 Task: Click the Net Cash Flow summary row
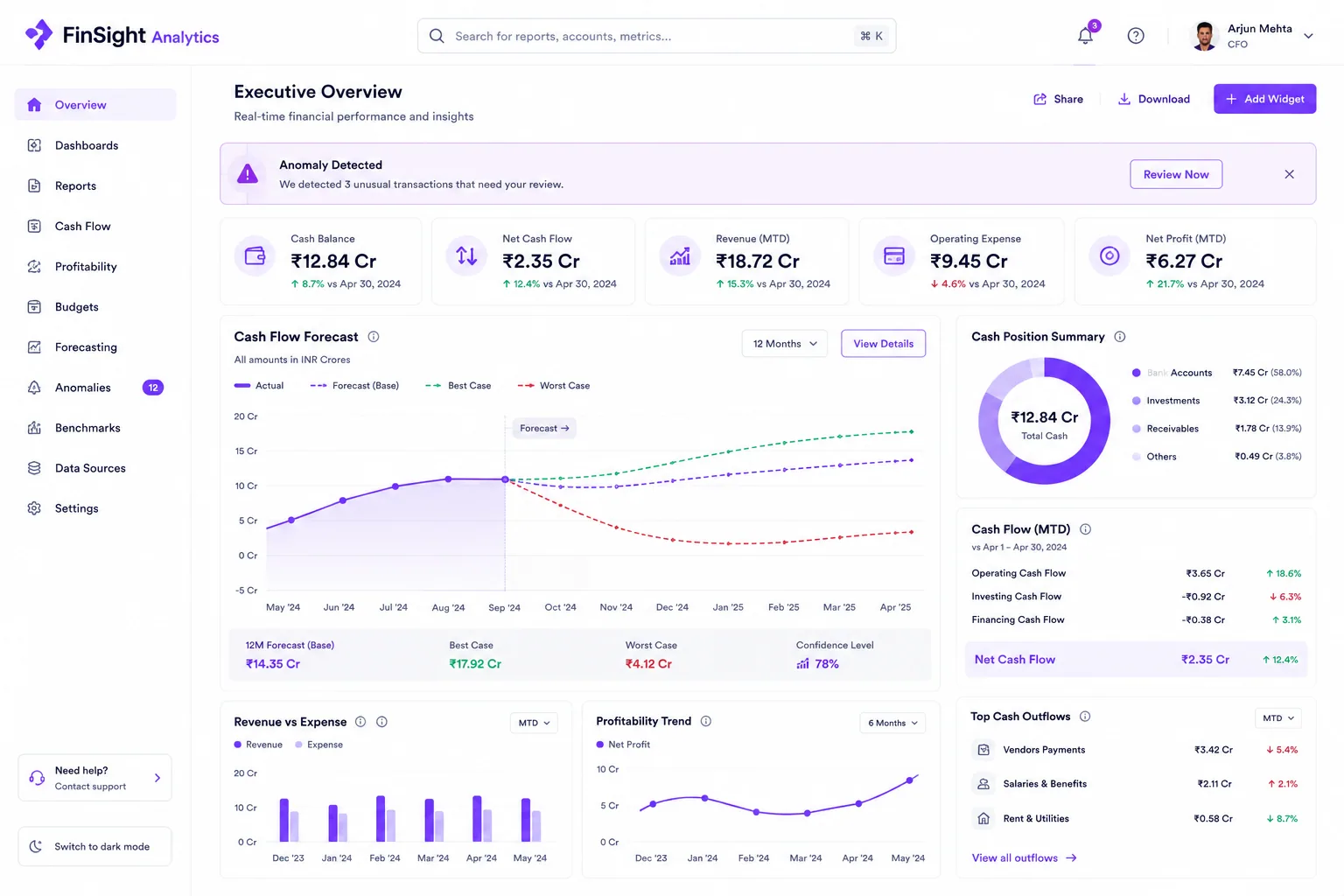point(1136,660)
